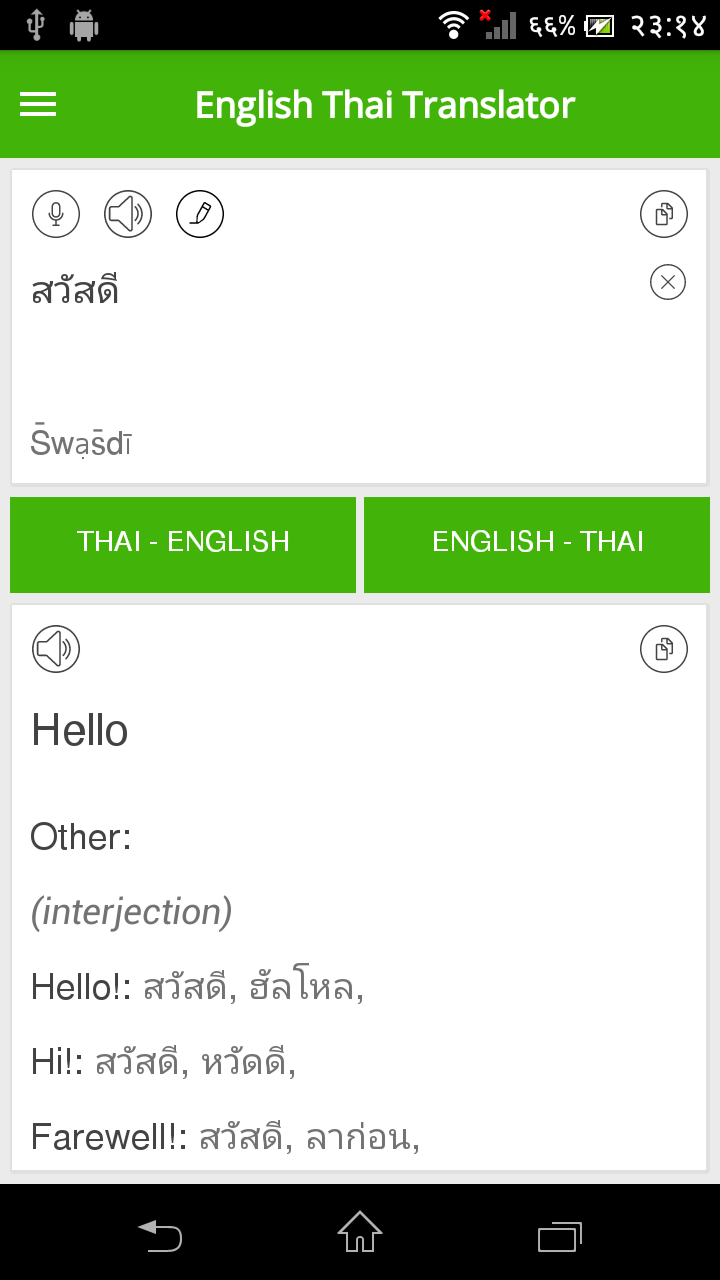This screenshot has height=1280, width=720.
Task: Select the Swasdi transliteration text
Action: click(x=80, y=441)
